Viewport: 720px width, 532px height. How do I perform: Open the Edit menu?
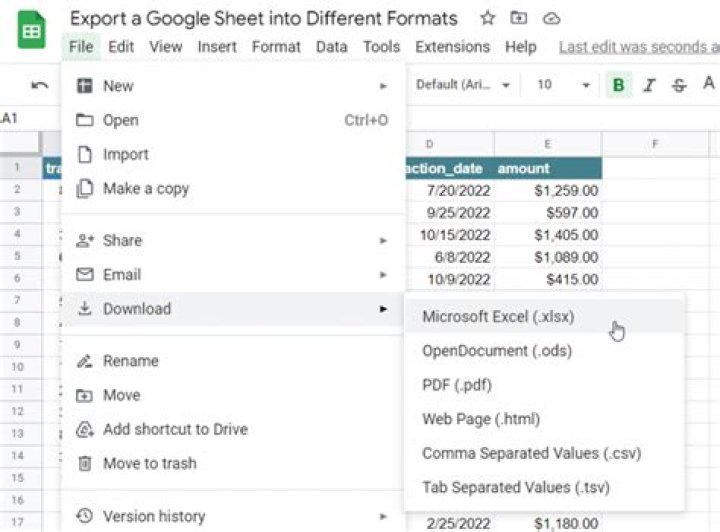(x=121, y=47)
